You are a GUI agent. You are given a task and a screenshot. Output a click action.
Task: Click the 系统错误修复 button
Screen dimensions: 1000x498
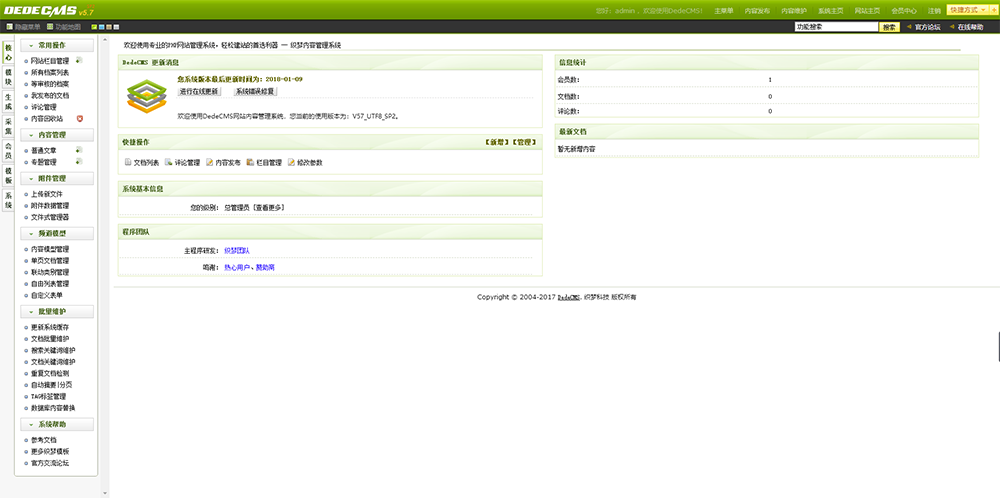[x=255, y=92]
